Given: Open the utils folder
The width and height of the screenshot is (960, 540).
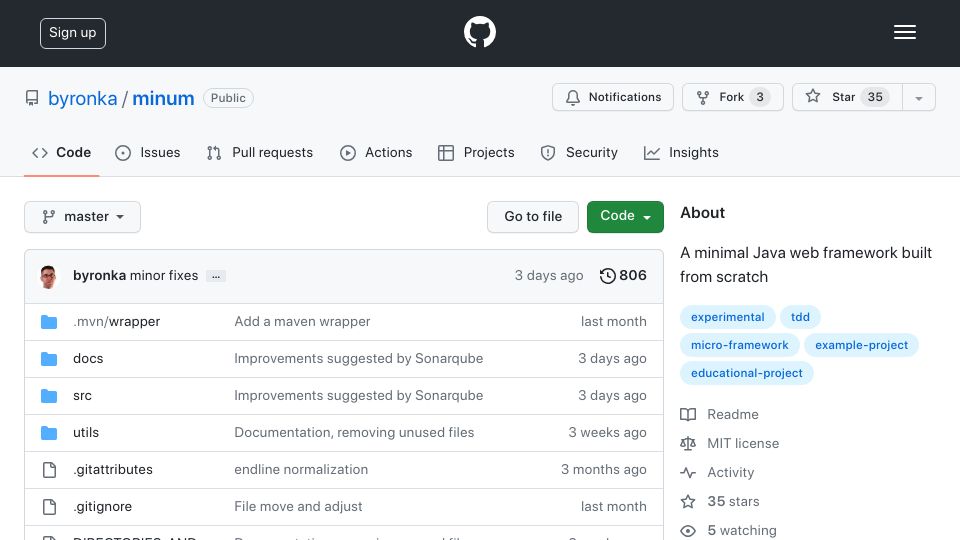Looking at the screenshot, I should click(x=86, y=432).
